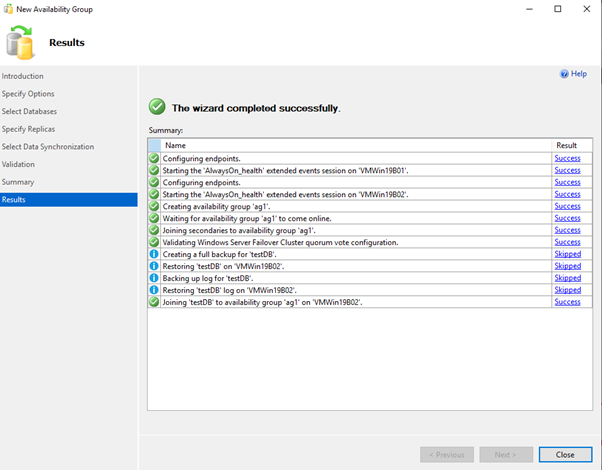Open Skipped link for 'Restoring testDB on VMWin19B02'
This screenshot has height=470, width=602.
(567, 266)
